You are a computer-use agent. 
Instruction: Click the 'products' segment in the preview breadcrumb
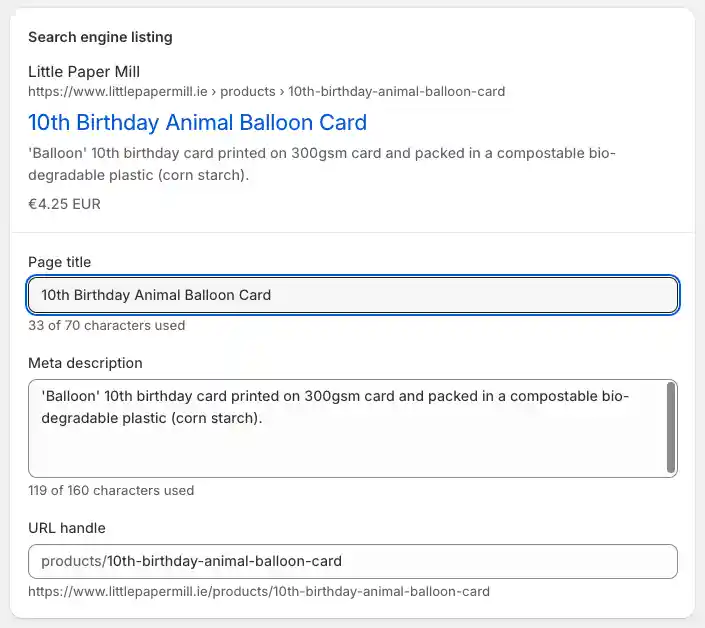tap(247, 91)
